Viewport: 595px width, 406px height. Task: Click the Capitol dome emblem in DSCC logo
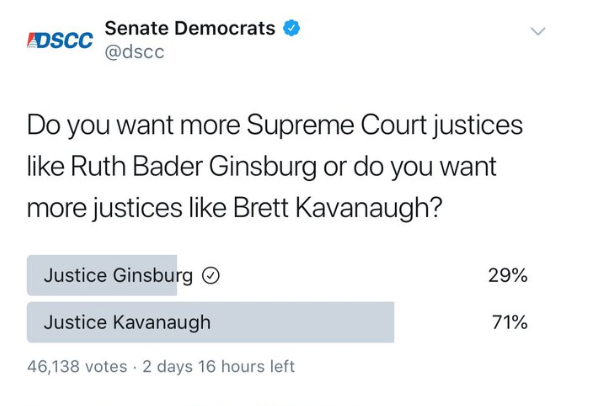[33, 41]
